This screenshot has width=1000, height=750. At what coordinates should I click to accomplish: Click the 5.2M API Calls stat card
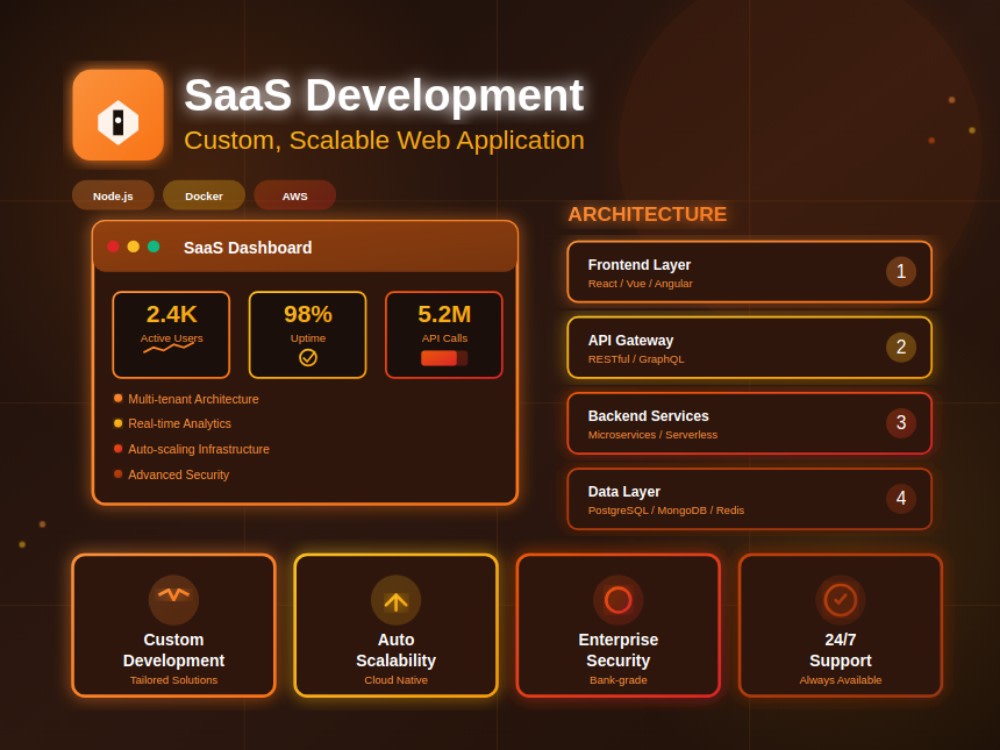click(445, 335)
